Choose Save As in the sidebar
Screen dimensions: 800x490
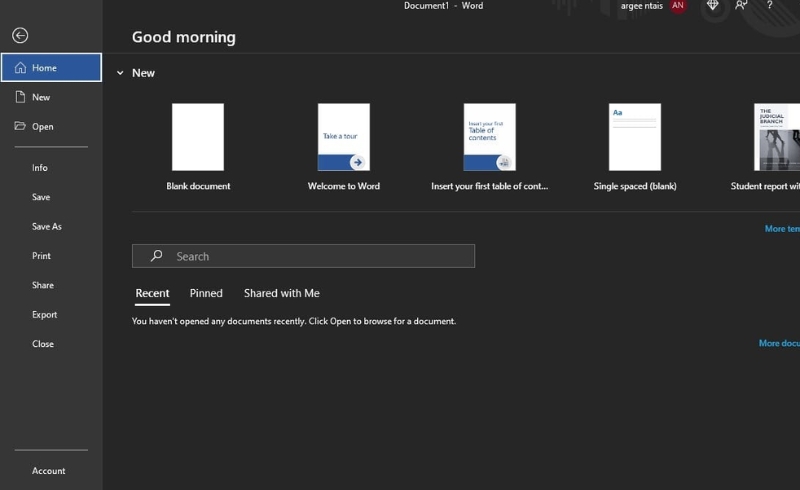point(46,226)
